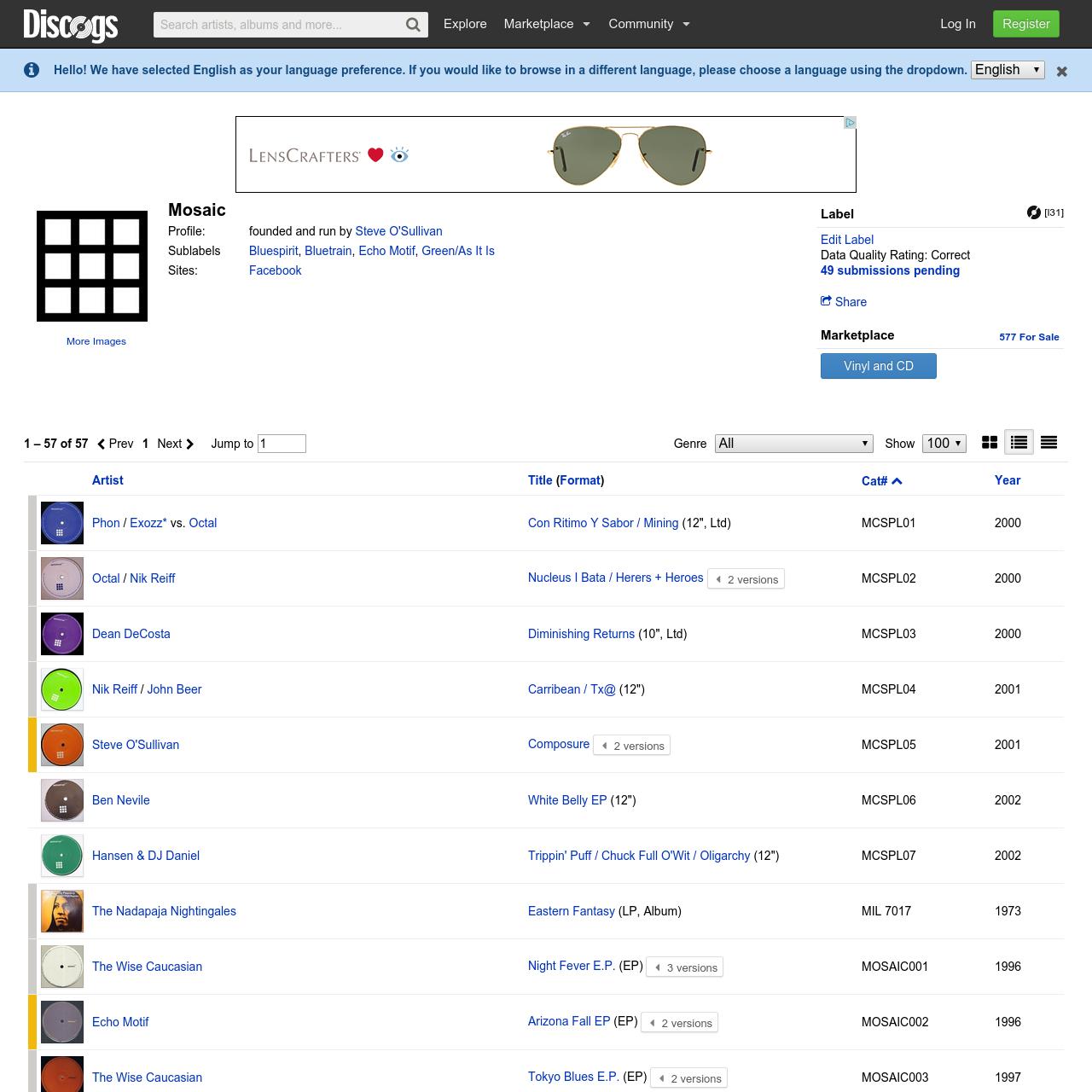The image size is (1092, 1092).
Task: Open Composure release thumbnail
Action: click(62, 745)
